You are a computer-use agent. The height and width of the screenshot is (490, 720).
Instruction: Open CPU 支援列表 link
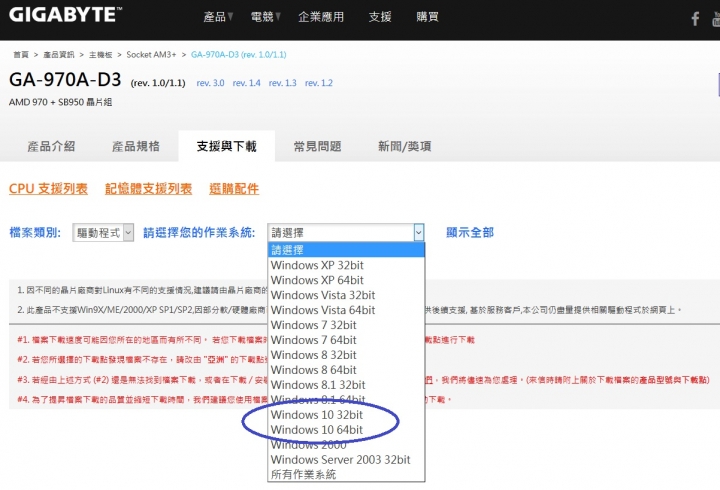click(48, 189)
